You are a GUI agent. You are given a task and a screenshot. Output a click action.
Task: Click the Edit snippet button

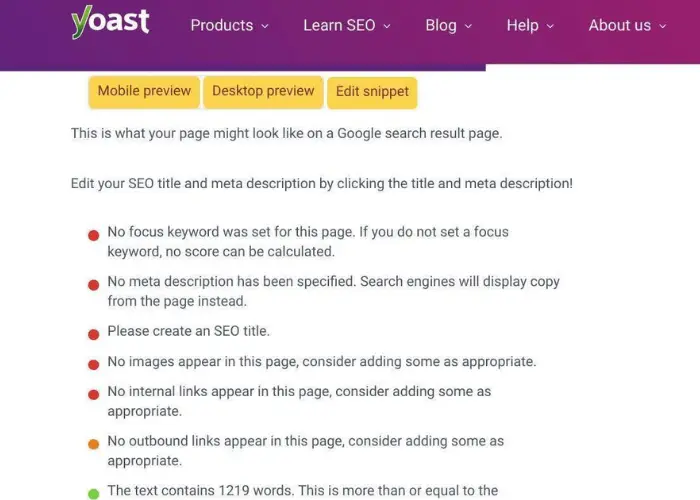[372, 93]
